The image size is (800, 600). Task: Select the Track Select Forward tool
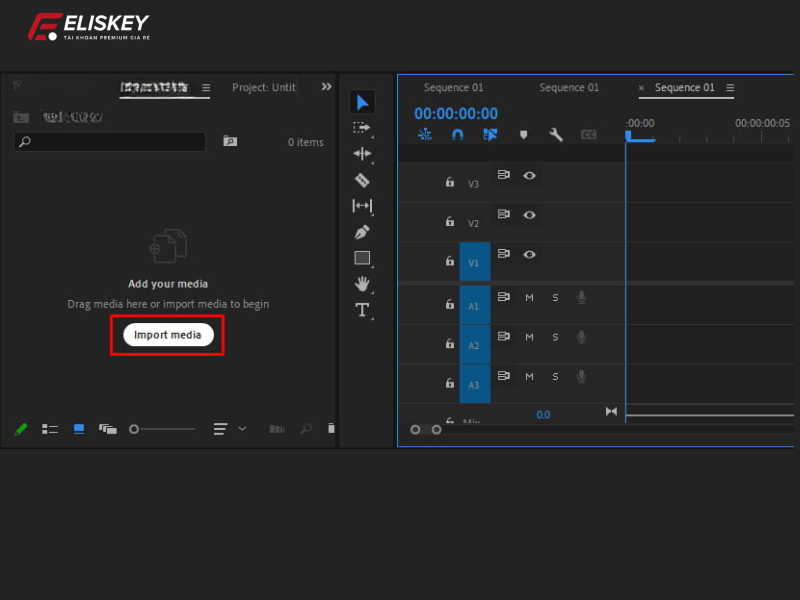coord(361,127)
